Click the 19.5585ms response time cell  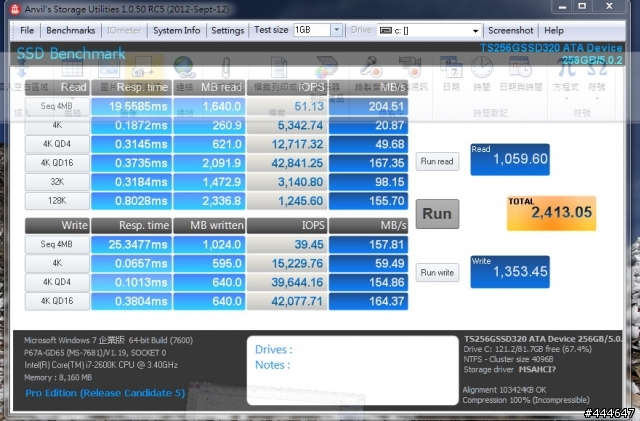point(131,106)
